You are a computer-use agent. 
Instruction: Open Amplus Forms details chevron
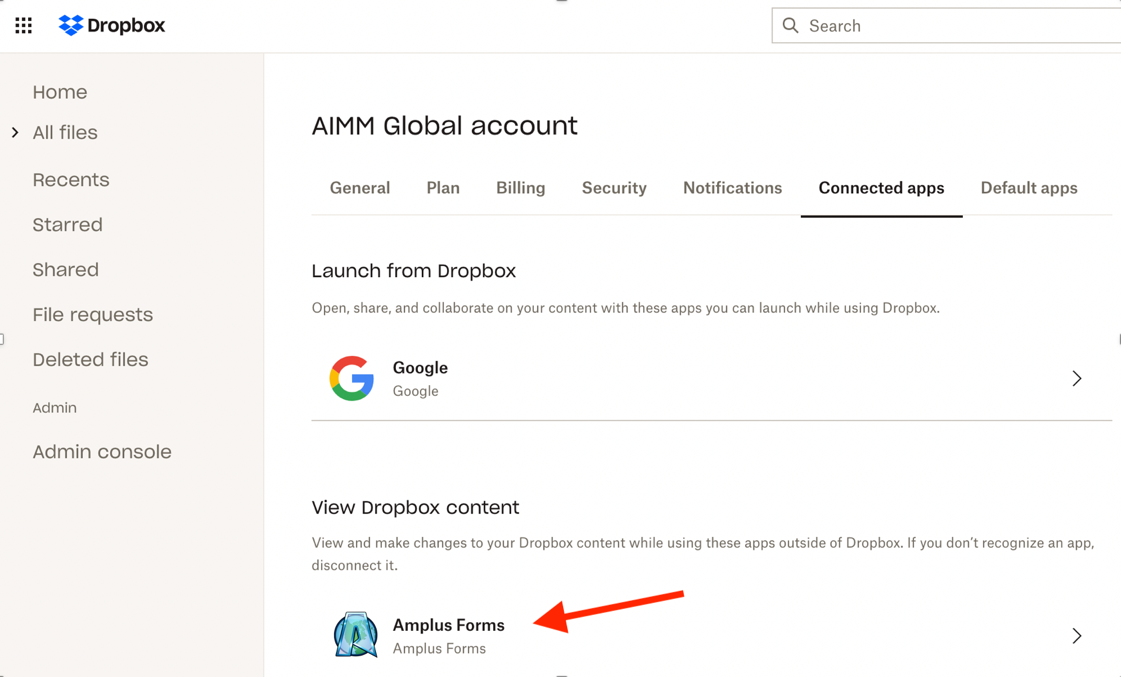(1077, 636)
